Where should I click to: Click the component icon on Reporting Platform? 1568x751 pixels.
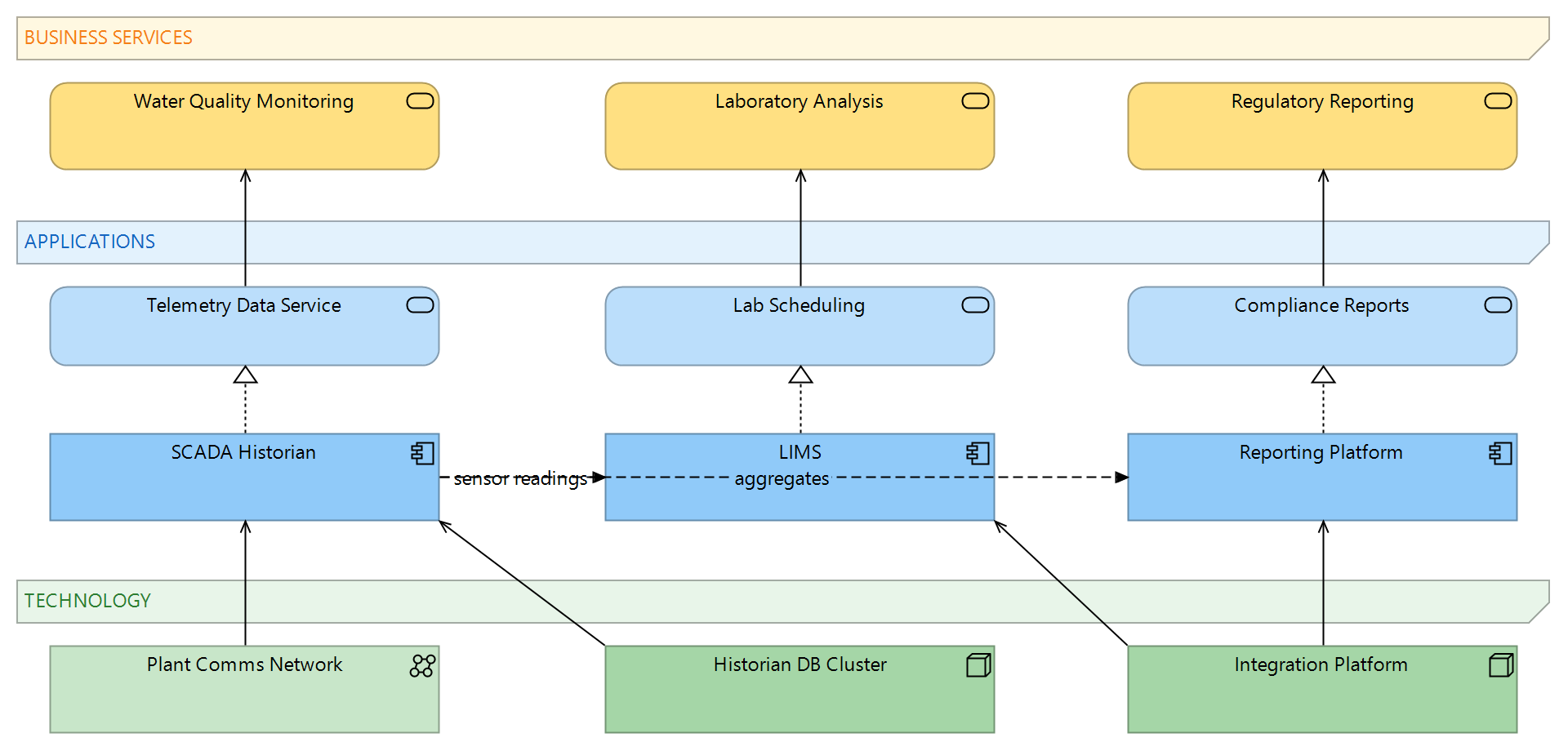pyautogui.click(x=1500, y=453)
